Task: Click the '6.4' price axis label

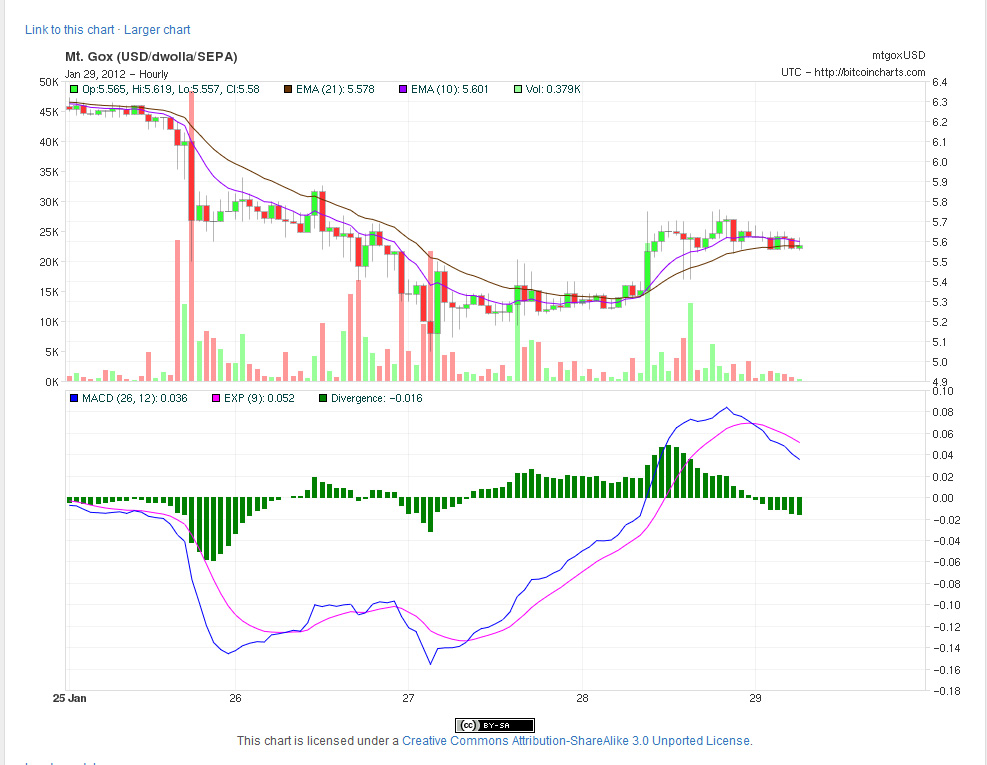Action: point(939,82)
